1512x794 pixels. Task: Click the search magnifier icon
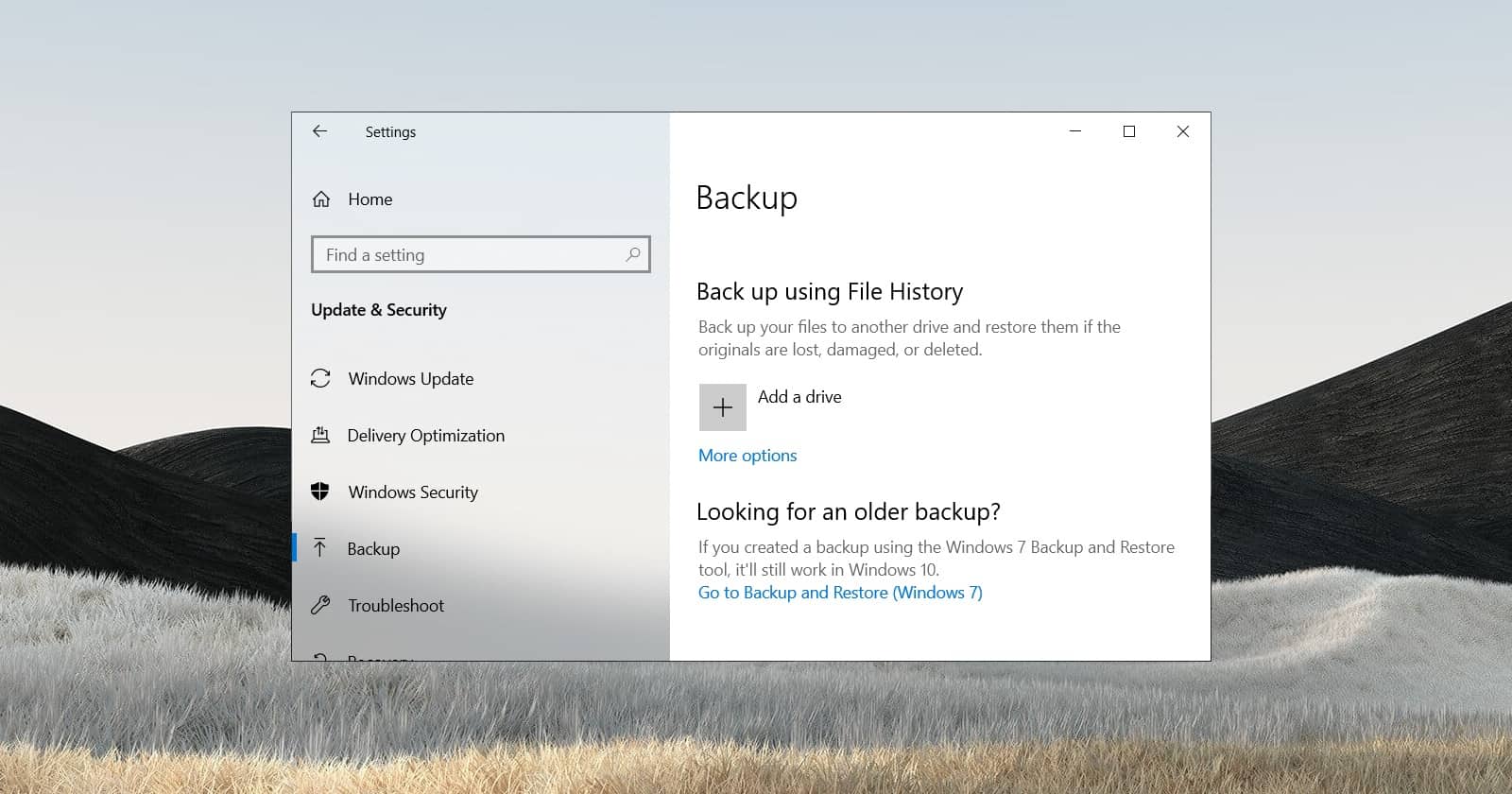click(x=633, y=254)
